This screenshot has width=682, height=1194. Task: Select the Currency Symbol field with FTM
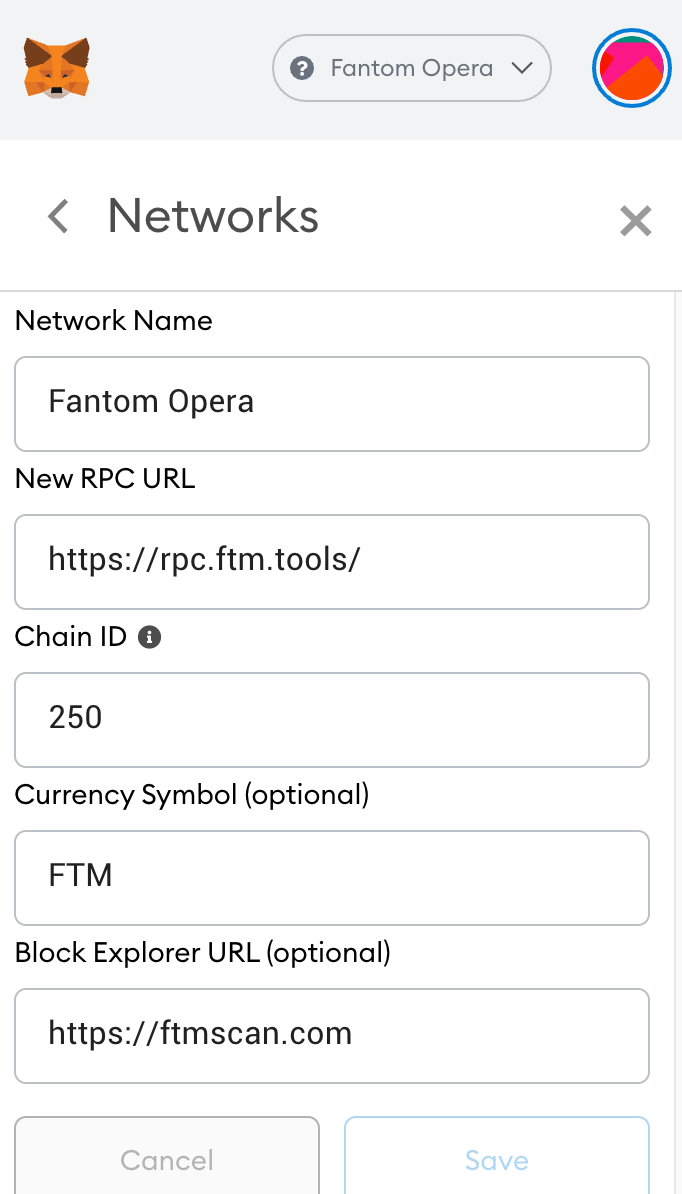332,877
